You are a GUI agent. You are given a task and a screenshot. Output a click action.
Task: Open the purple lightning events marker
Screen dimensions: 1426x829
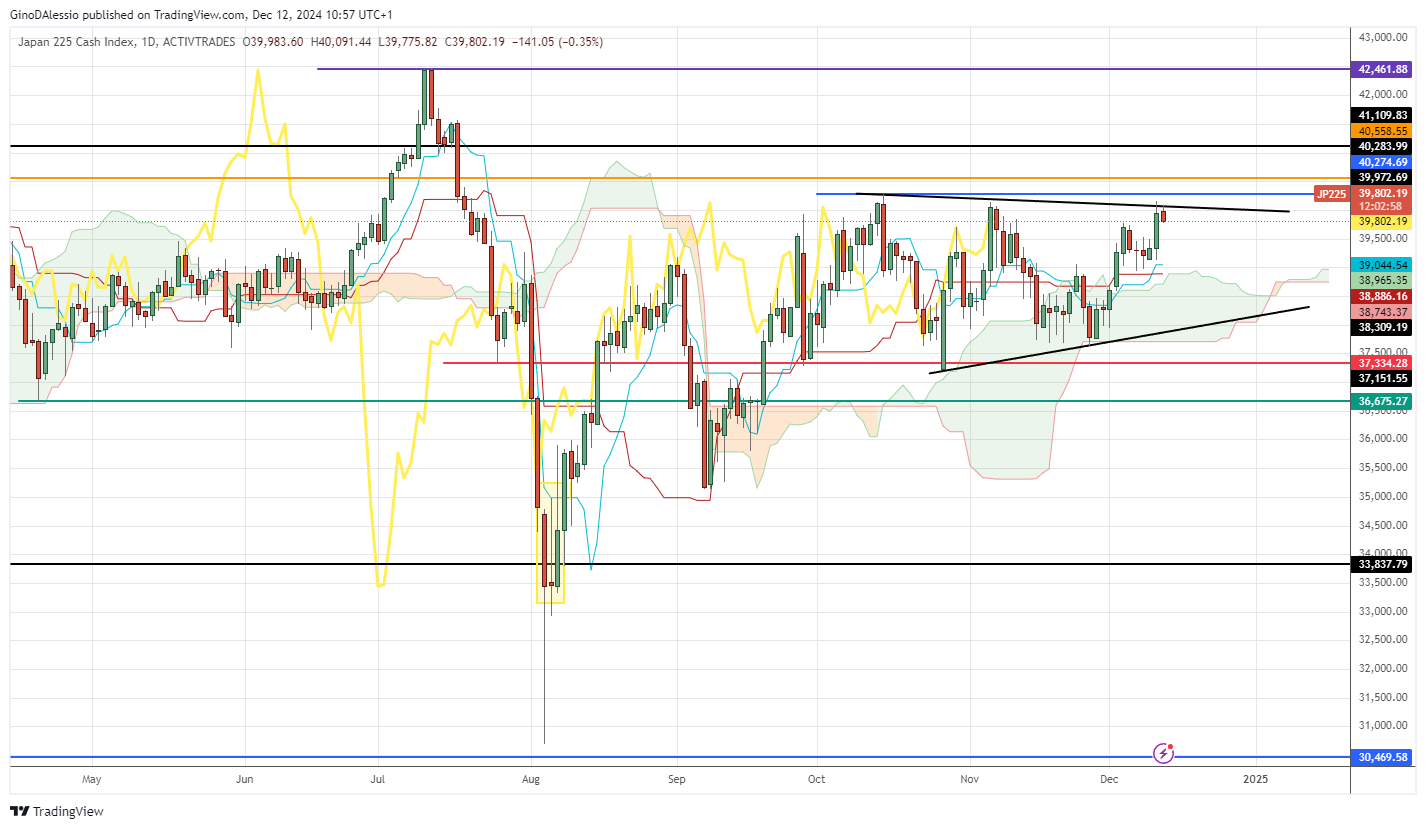1163,752
